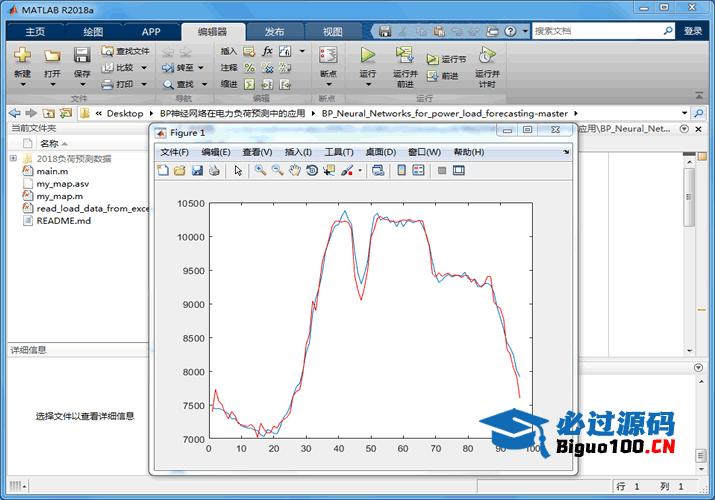Toggle the Insert Legend button

coord(419,171)
